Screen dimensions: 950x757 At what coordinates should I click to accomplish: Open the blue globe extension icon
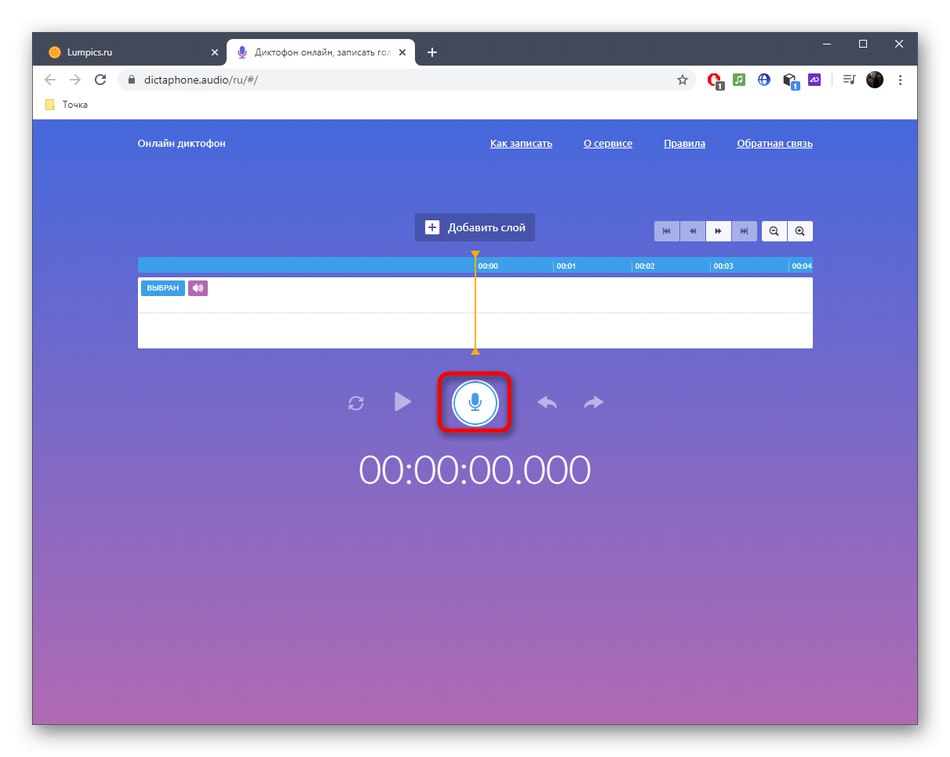coord(764,79)
